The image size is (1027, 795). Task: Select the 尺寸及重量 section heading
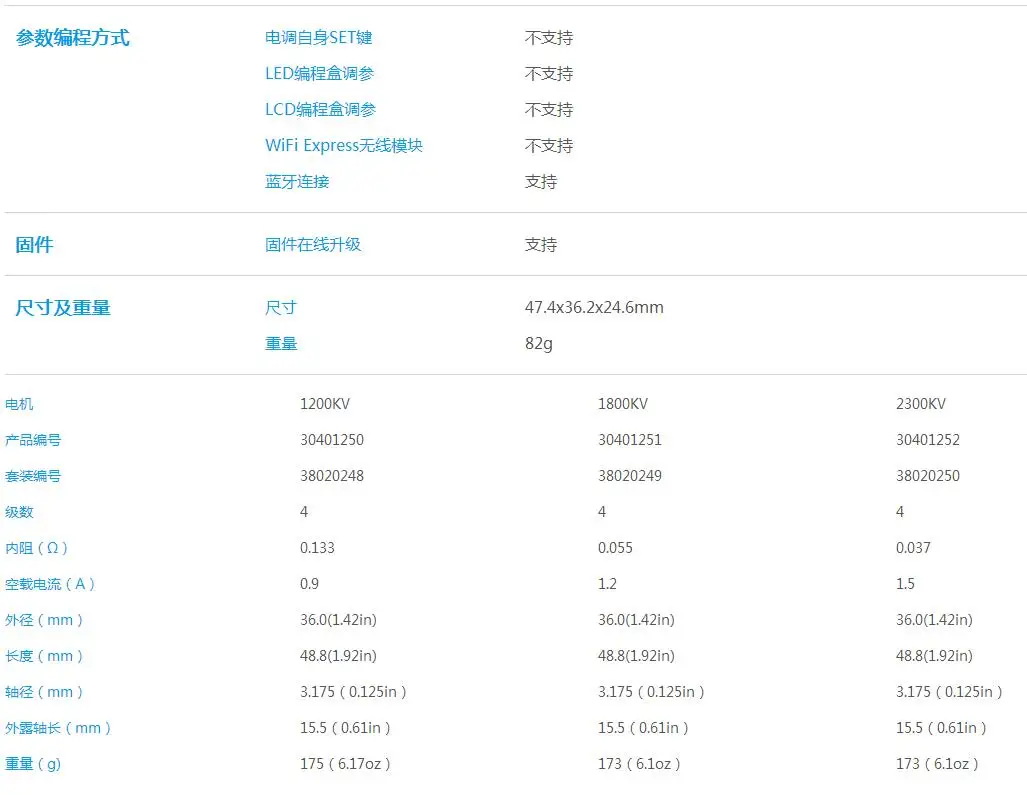(63, 308)
